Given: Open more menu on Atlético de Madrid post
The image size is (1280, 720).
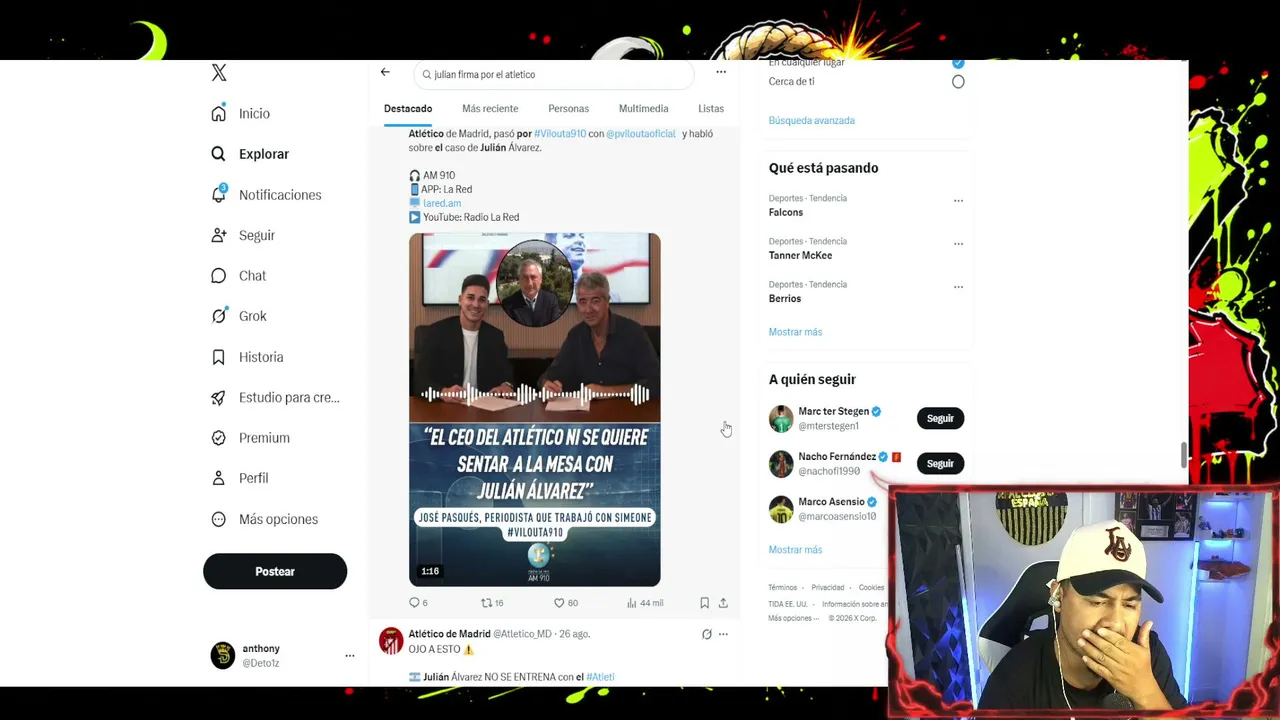Looking at the screenshot, I should click(723, 634).
